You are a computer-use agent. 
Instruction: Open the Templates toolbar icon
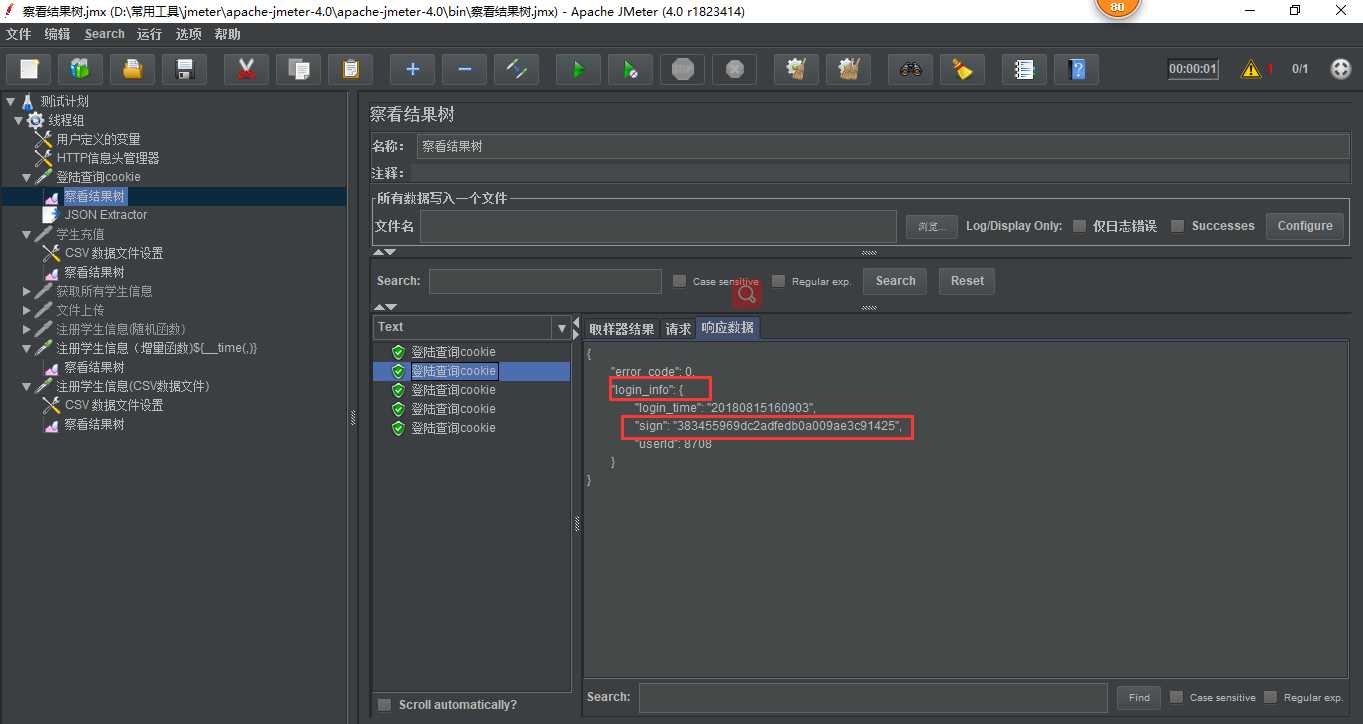coord(81,69)
